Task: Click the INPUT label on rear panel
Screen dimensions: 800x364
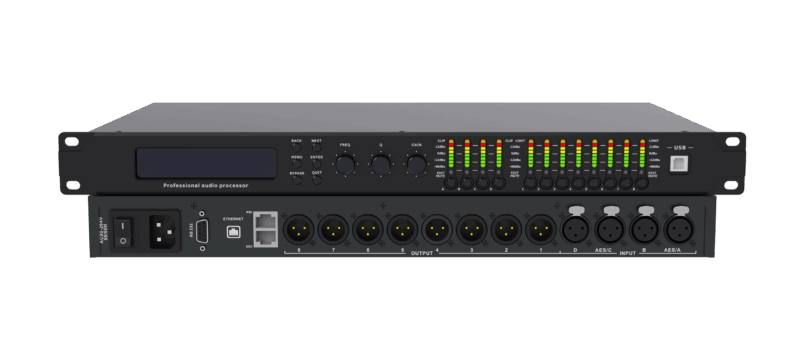Action: point(628,253)
